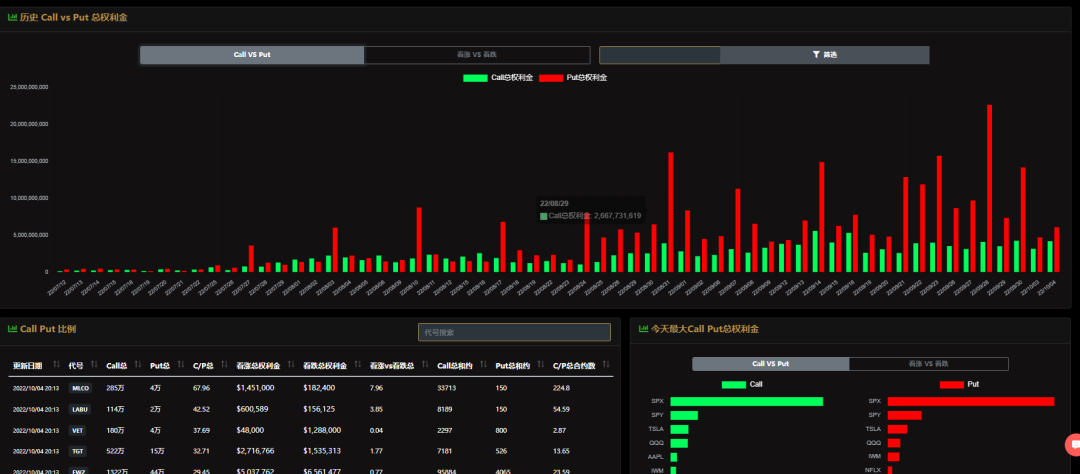Viewport: 1080px width, 474px height.
Task: Sort by Call总和约 column arrows
Action: click(484, 364)
